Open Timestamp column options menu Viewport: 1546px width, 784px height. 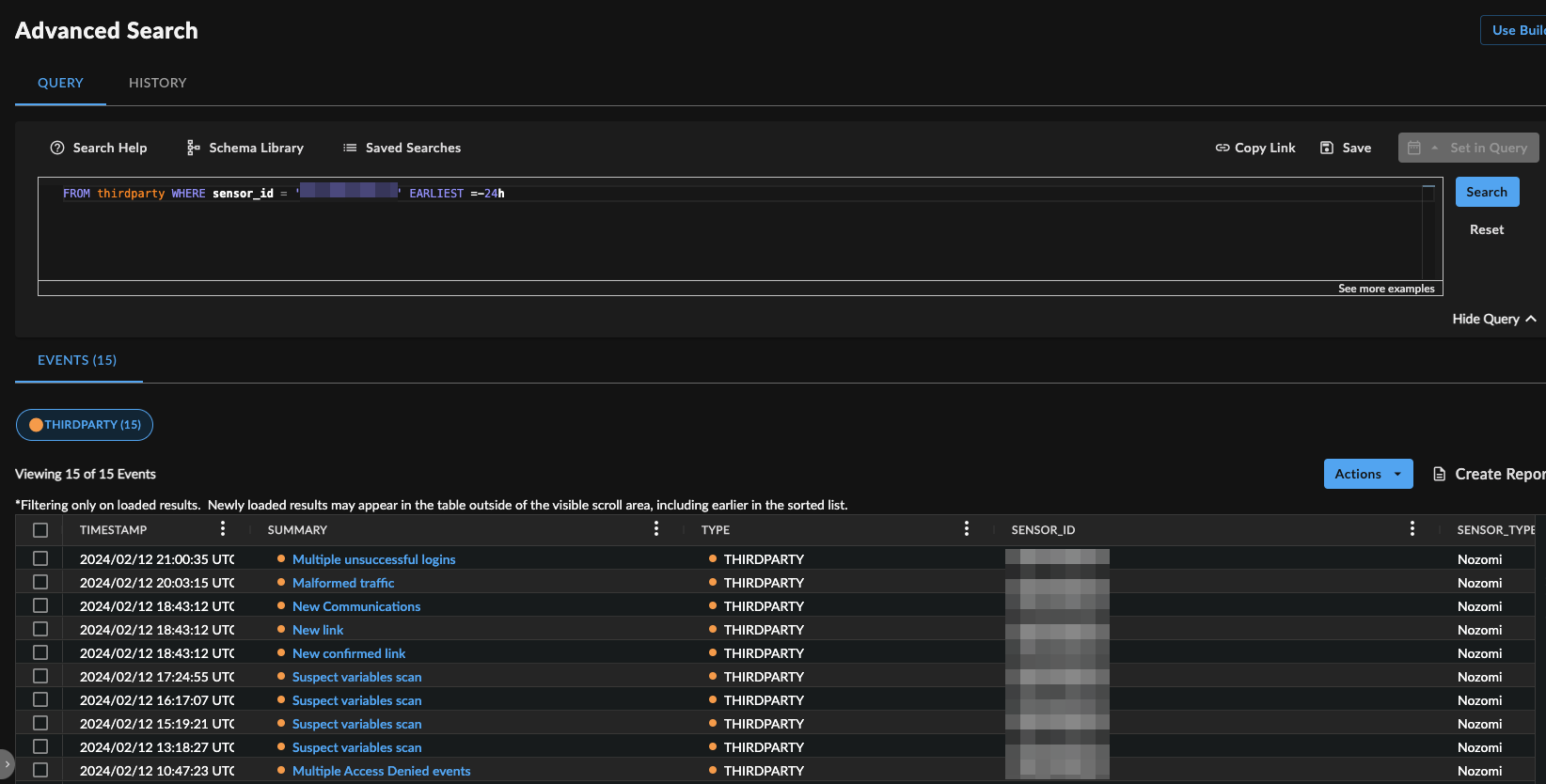click(223, 529)
